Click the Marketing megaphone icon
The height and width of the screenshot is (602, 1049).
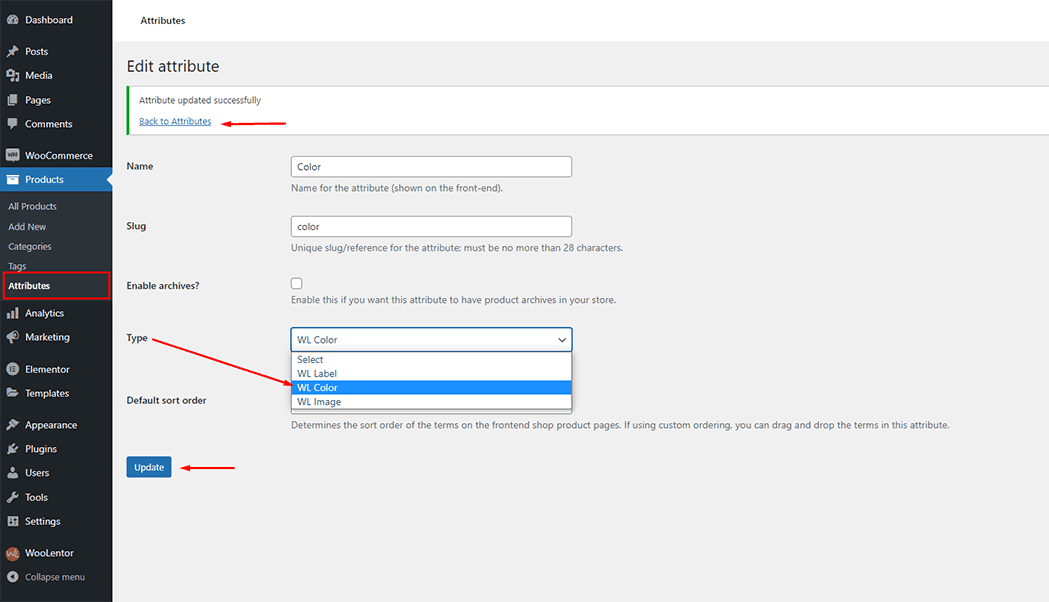12,338
